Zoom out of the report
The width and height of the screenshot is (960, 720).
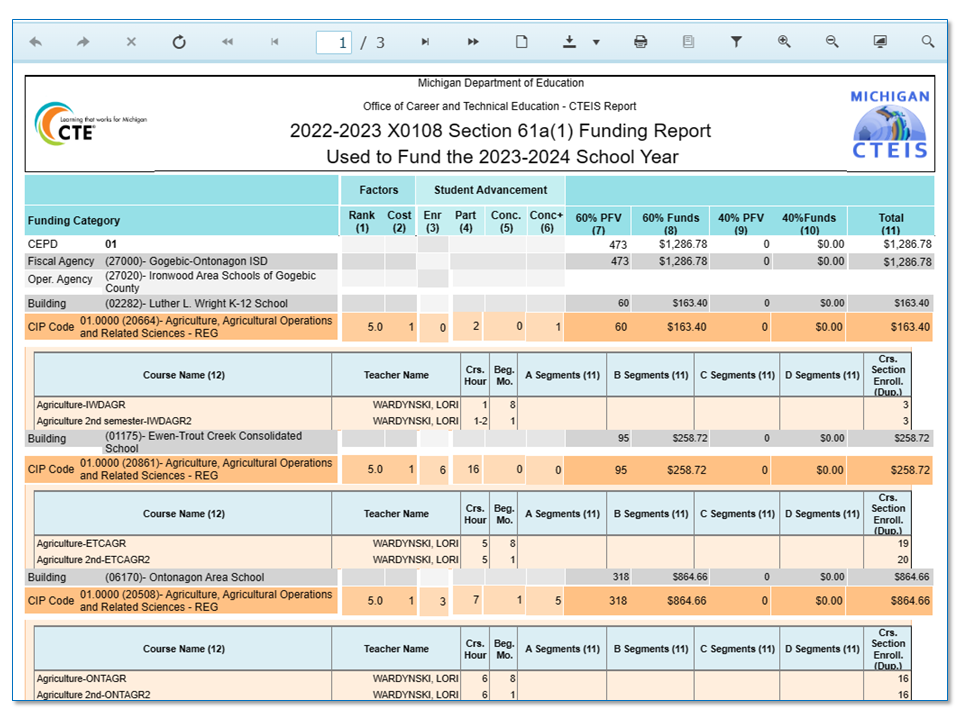click(832, 42)
